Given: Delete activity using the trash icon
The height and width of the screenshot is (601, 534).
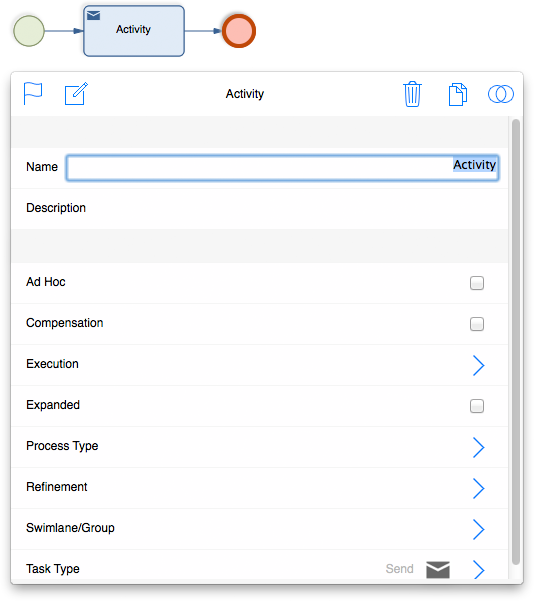Looking at the screenshot, I should (412, 94).
